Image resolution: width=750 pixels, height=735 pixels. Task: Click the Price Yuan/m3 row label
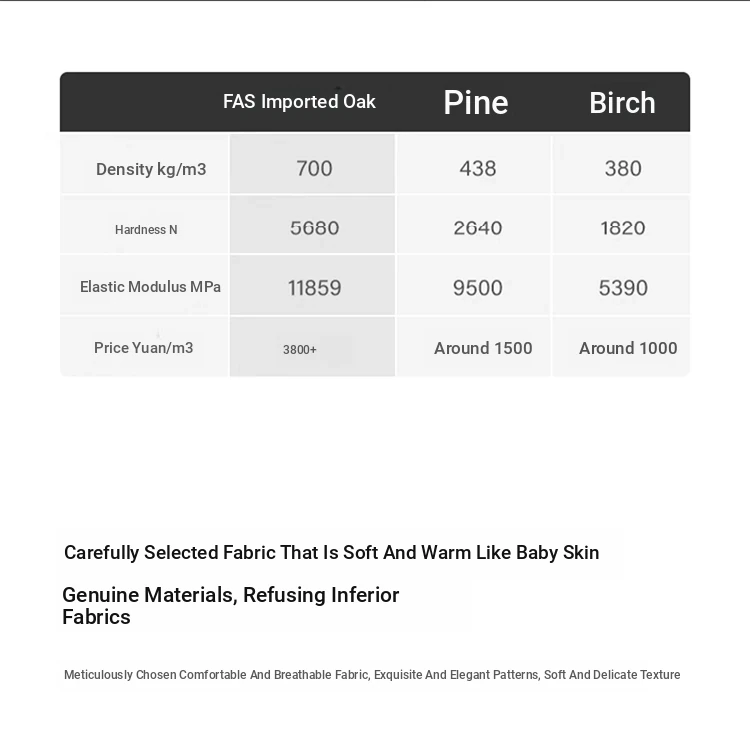[x=144, y=348]
